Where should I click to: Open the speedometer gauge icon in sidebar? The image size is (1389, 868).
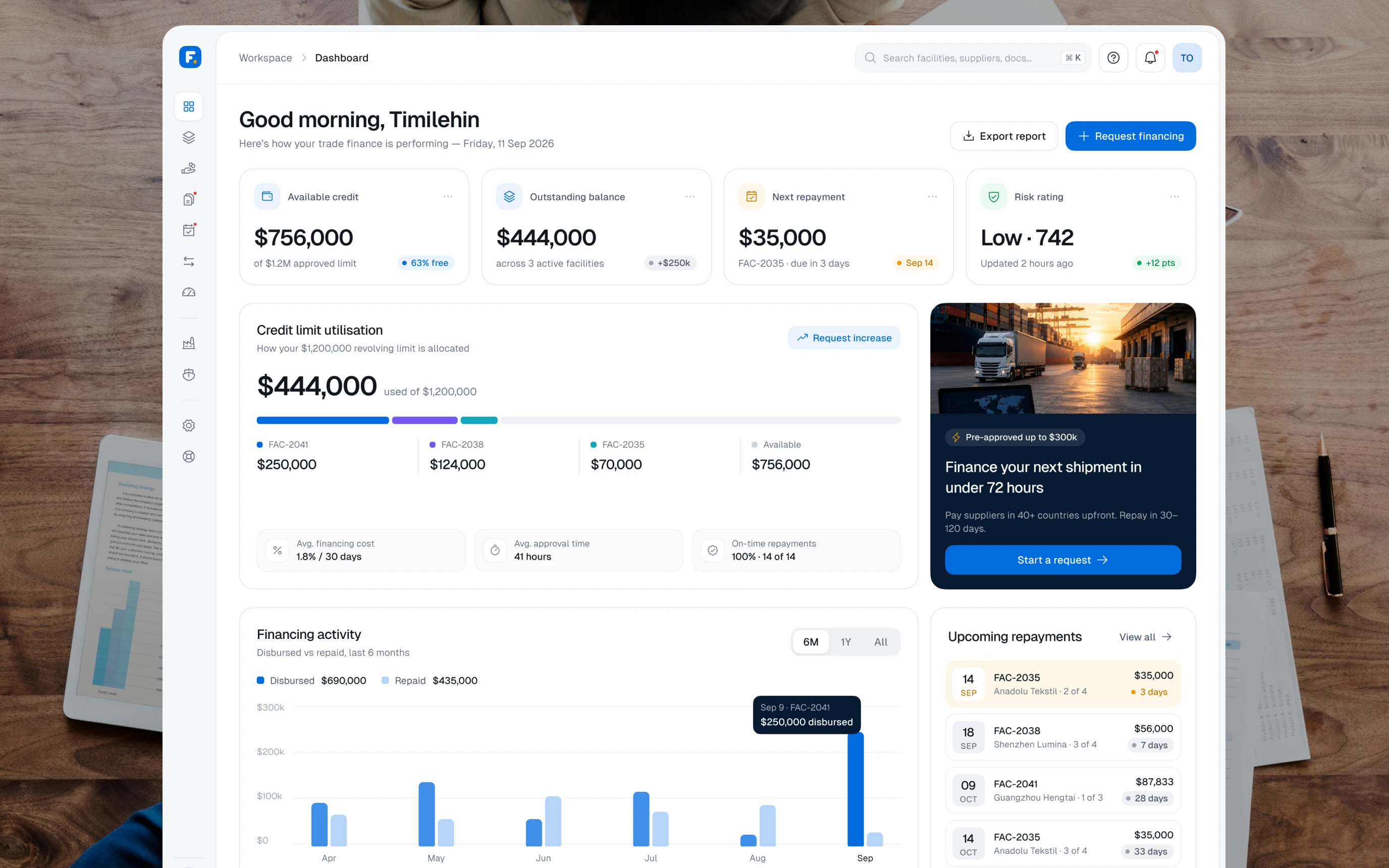(189, 293)
